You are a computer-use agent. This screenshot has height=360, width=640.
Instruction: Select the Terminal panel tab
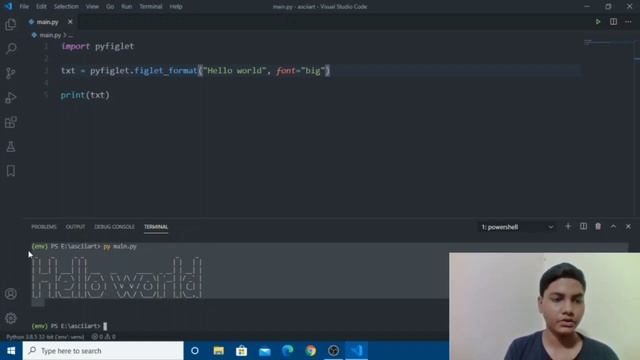coord(156,227)
